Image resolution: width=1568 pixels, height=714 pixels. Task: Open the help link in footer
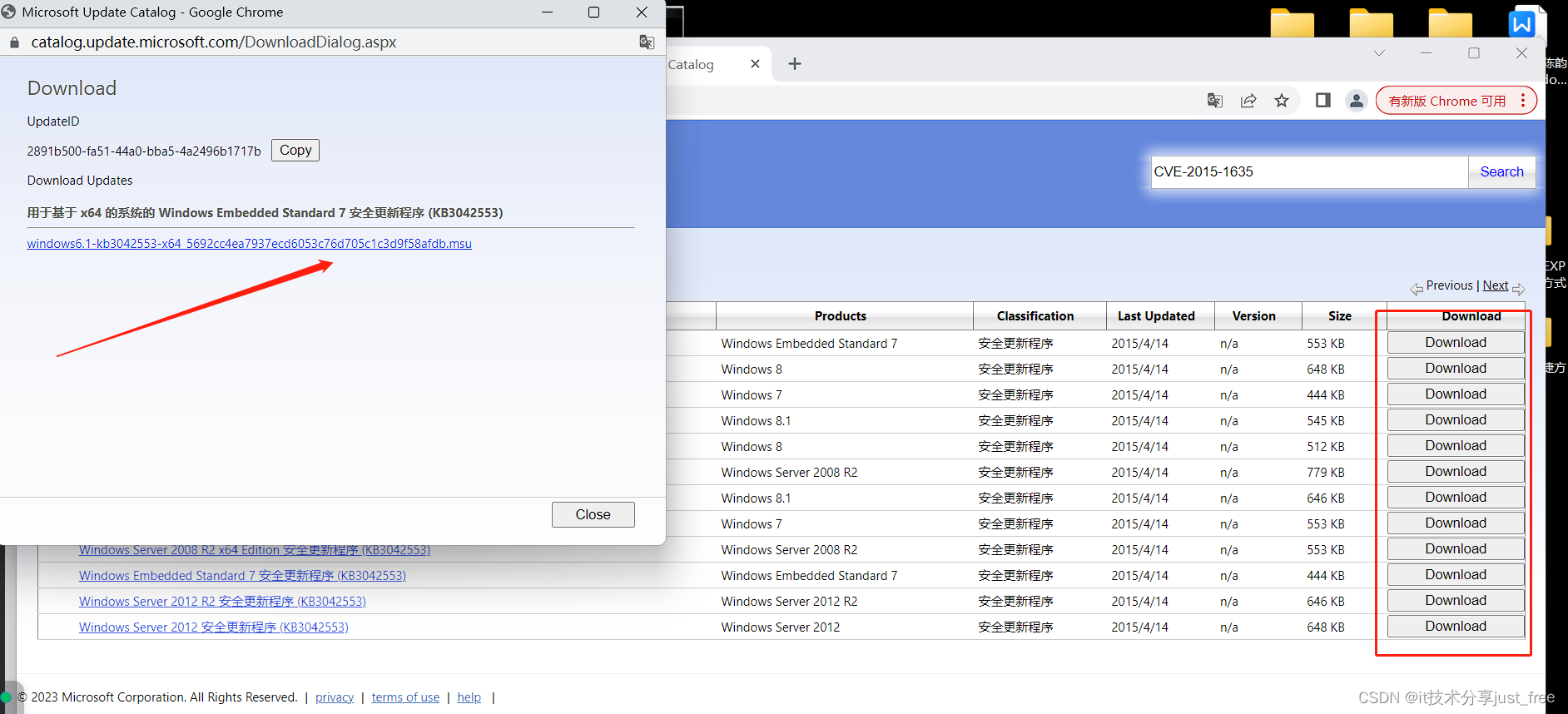pyautogui.click(x=469, y=697)
